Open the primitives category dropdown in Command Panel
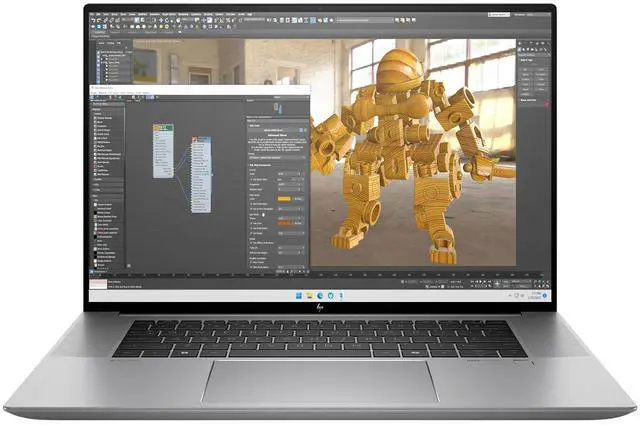The height and width of the screenshot is (425, 640). pyautogui.click(x=534, y=54)
